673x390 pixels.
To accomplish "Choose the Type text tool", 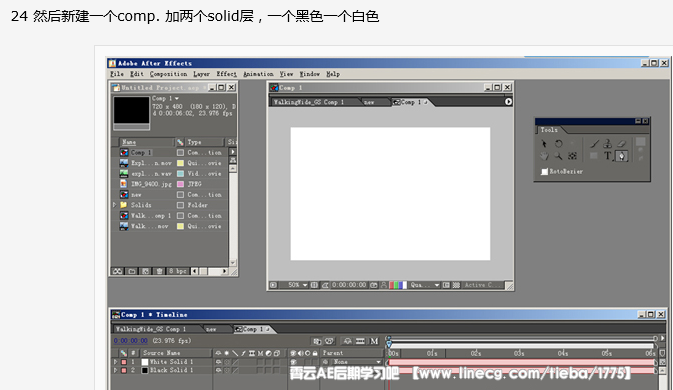I will click(x=607, y=156).
